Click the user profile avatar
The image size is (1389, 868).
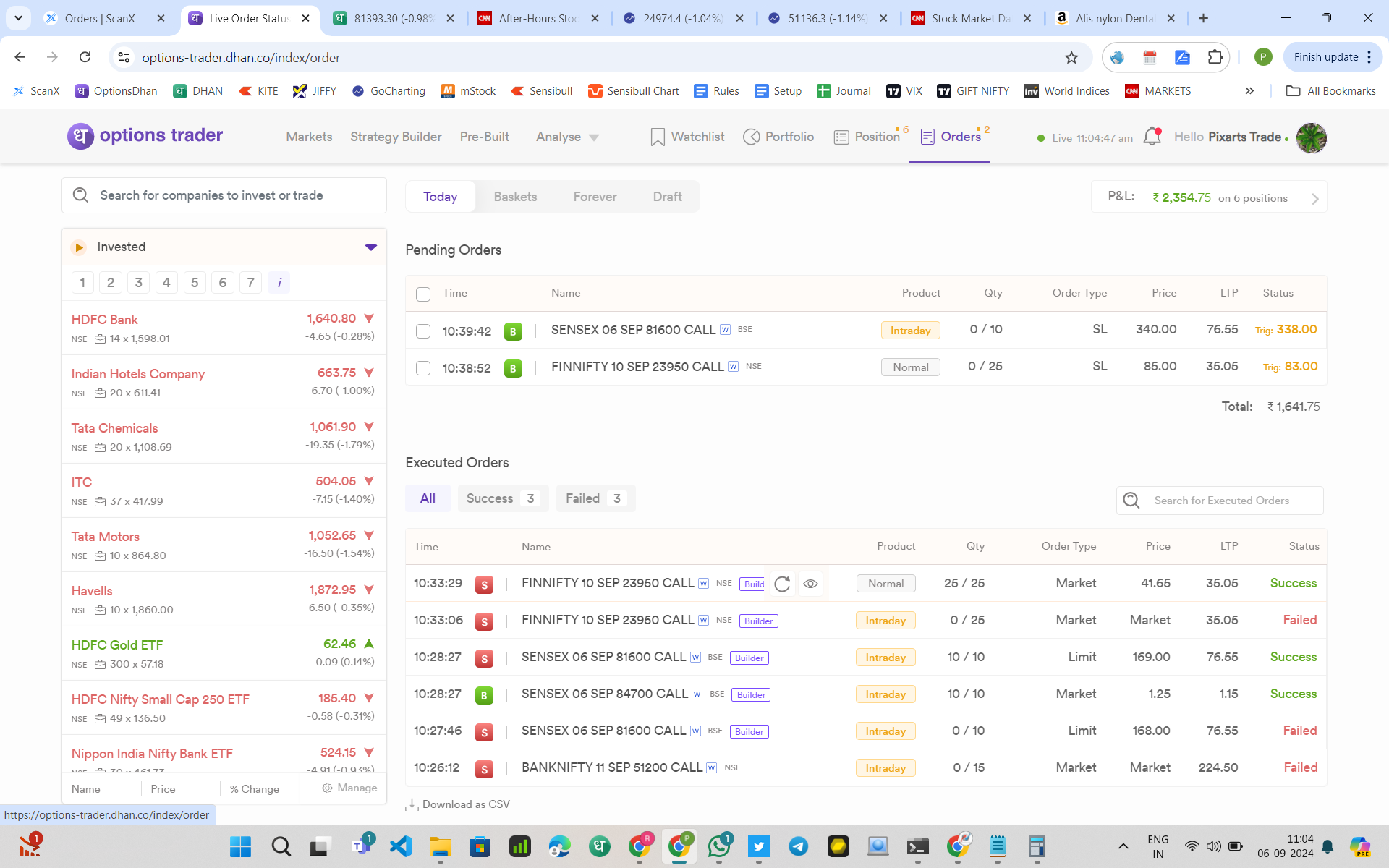1311,137
